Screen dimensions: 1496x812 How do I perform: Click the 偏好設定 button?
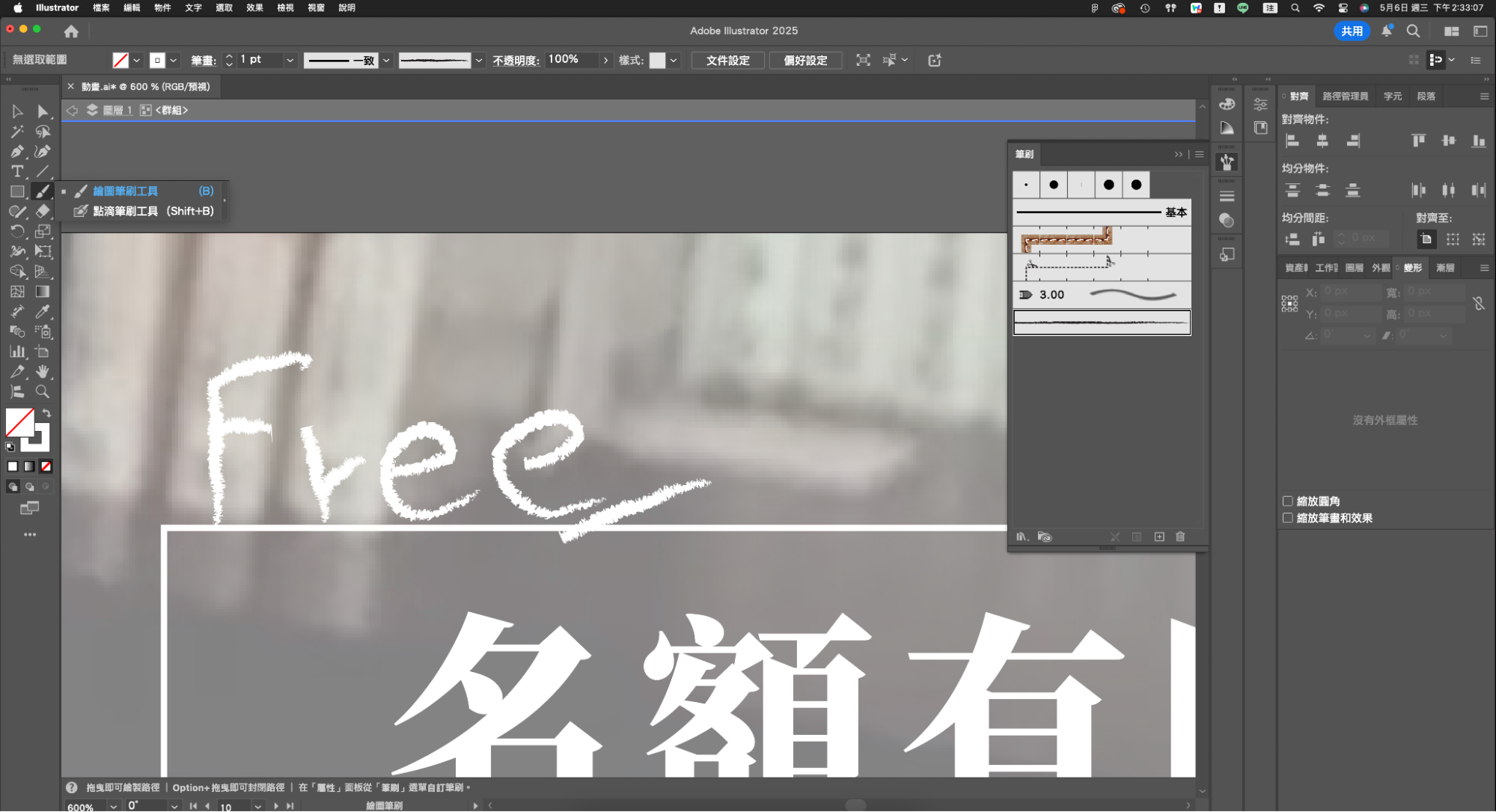coord(805,61)
